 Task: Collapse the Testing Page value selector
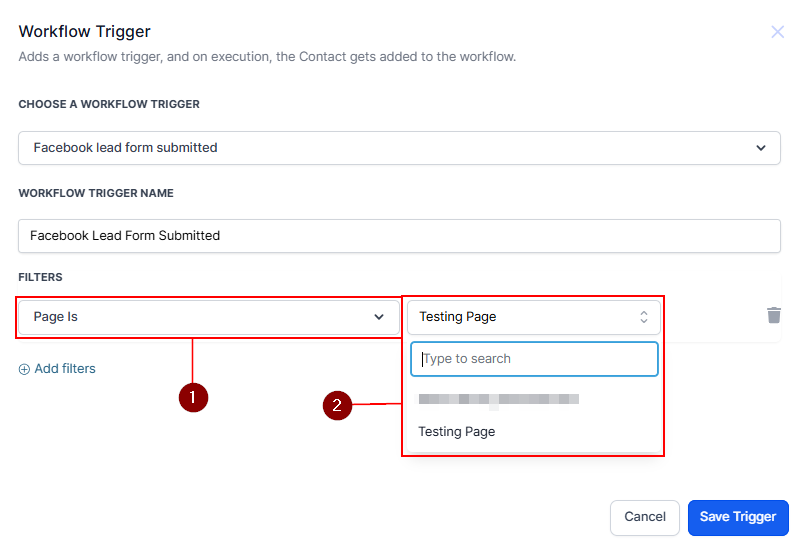[x=534, y=317]
